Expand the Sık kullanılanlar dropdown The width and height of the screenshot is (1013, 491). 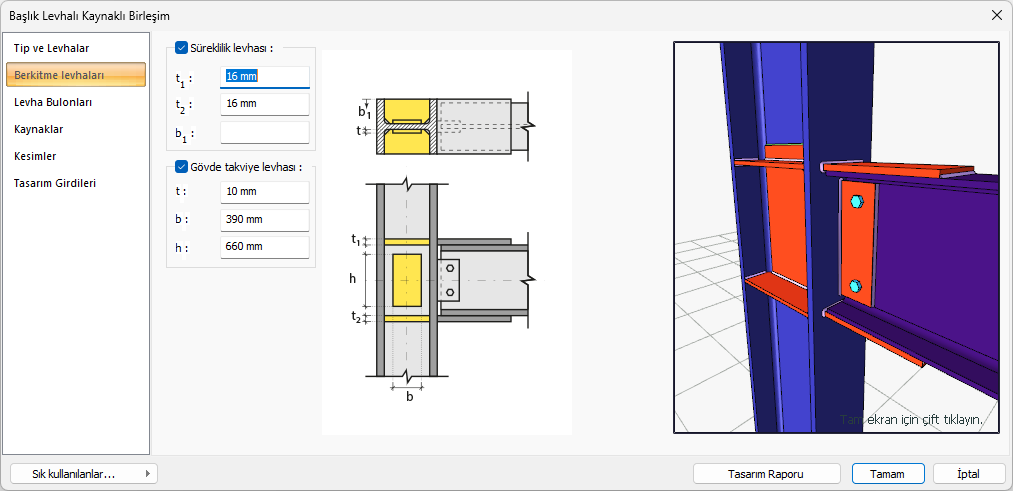[x=83, y=474]
